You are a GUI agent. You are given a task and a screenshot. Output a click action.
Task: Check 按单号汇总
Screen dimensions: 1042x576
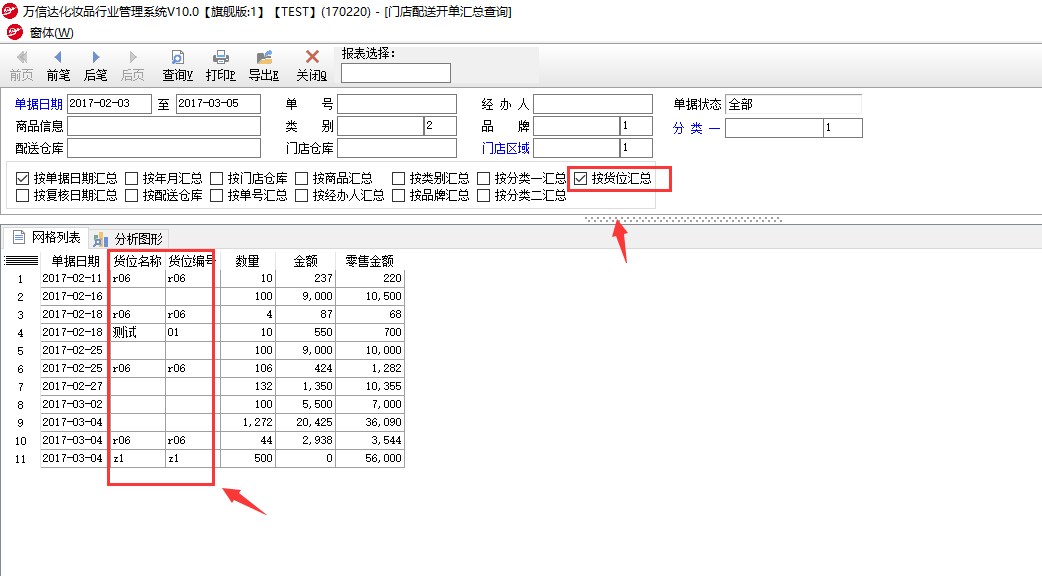(x=217, y=195)
